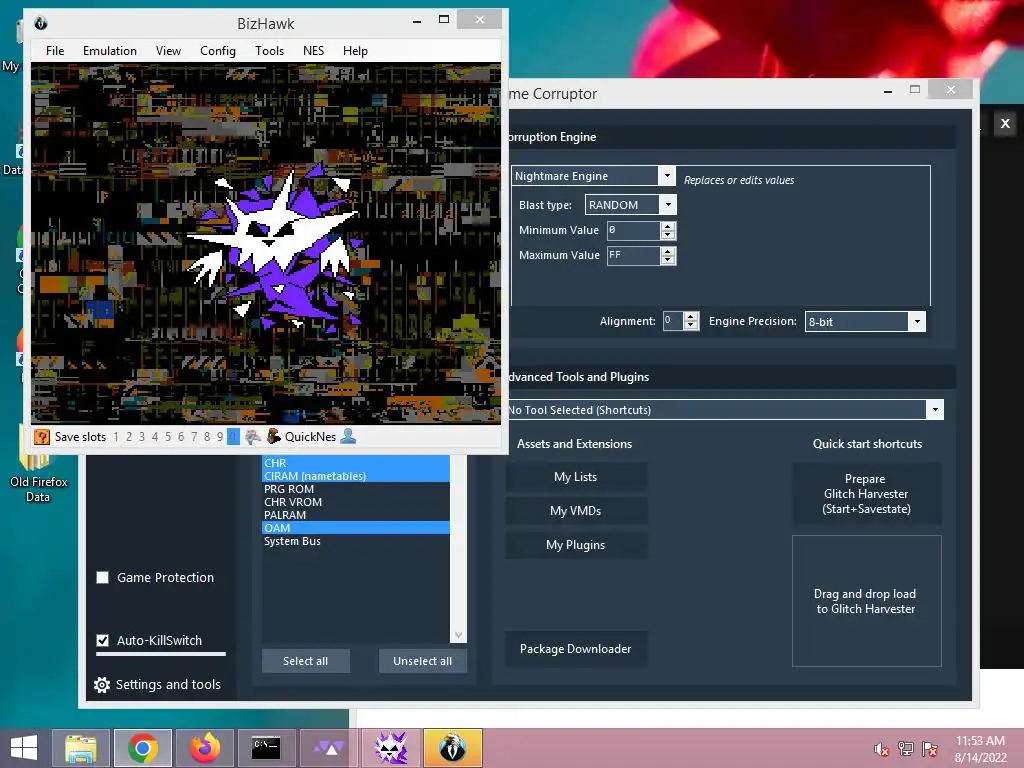Screen dimensions: 1024x768
Task: Select CIRAM (nametables) domain
Action: click(356, 475)
